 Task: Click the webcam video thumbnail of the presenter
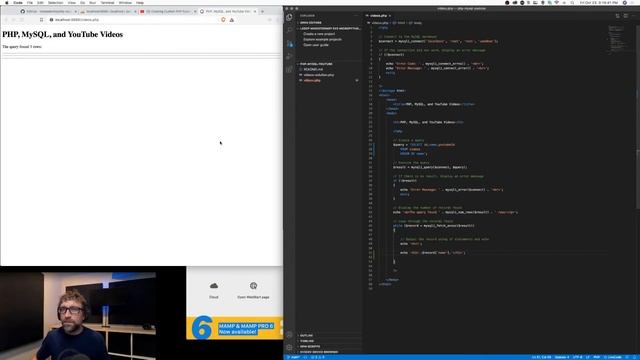tap(78, 316)
